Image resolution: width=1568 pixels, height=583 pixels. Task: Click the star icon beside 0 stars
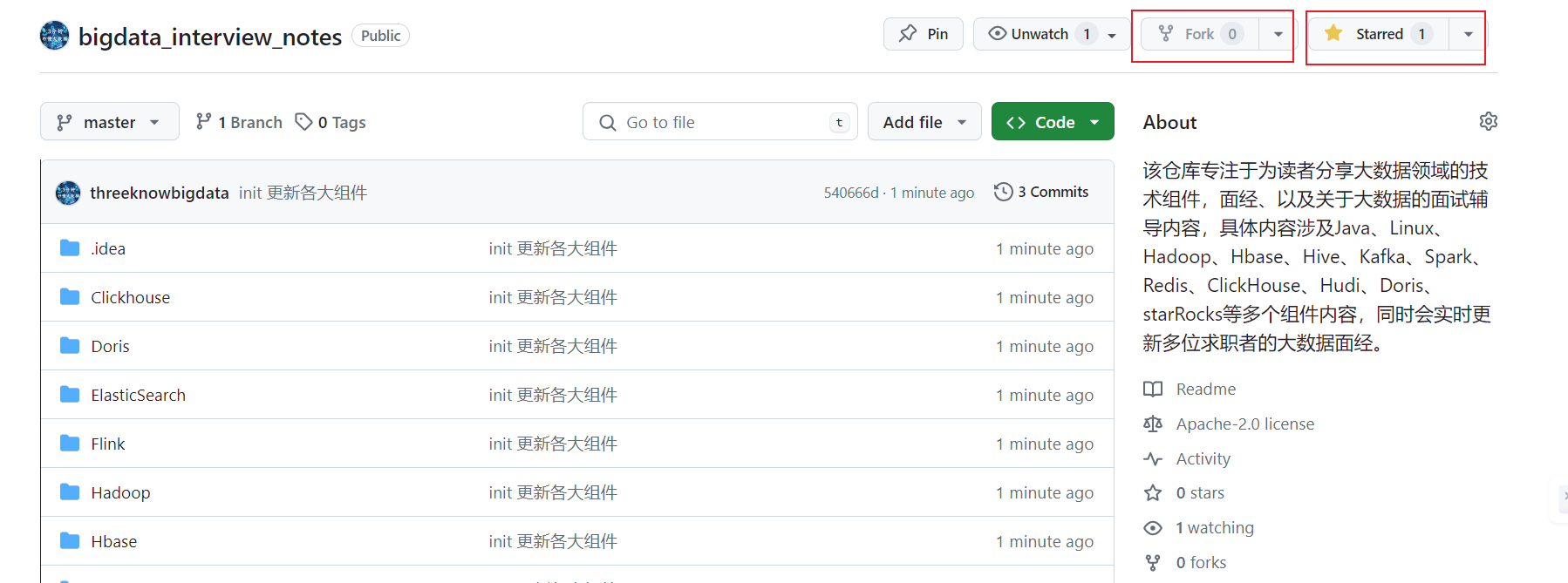[x=1153, y=492]
